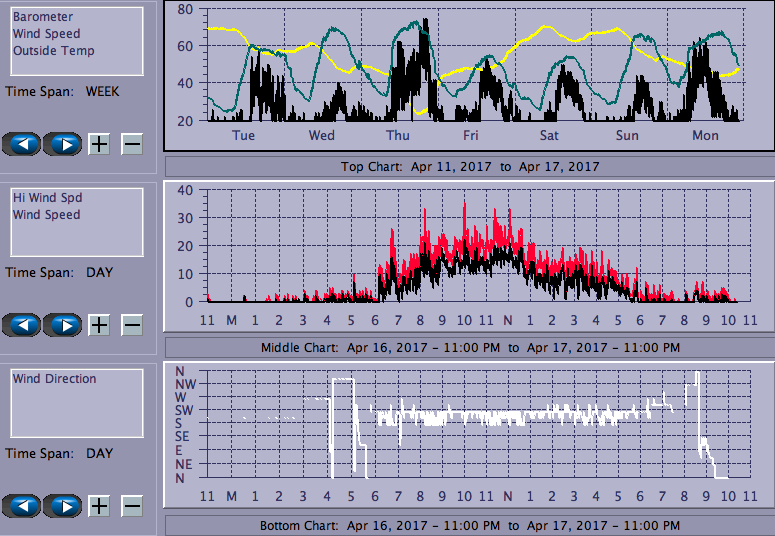Click the minus button for middle chart
The width and height of the screenshot is (775, 536).
pyautogui.click(x=132, y=325)
